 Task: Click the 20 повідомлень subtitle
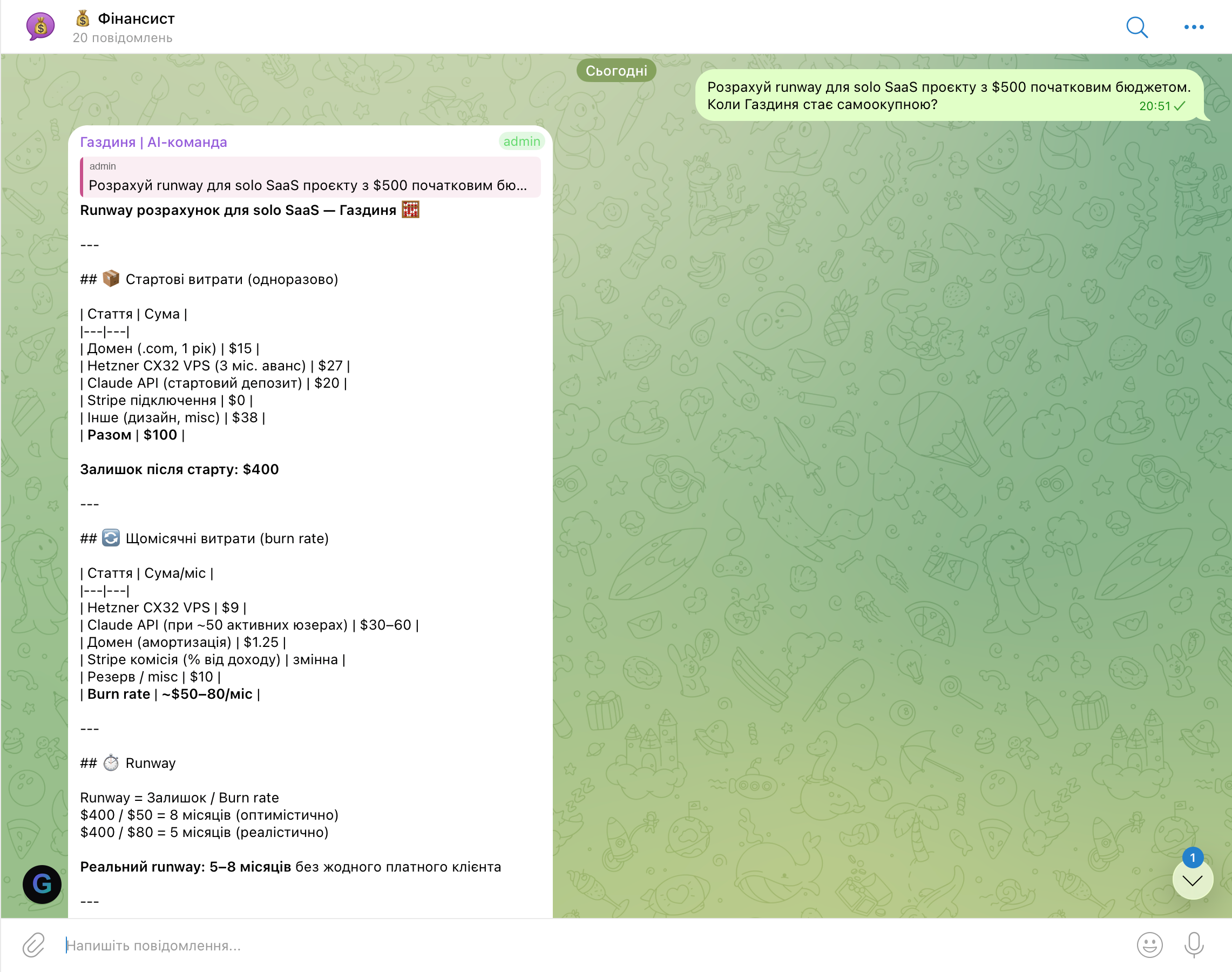[x=123, y=38]
